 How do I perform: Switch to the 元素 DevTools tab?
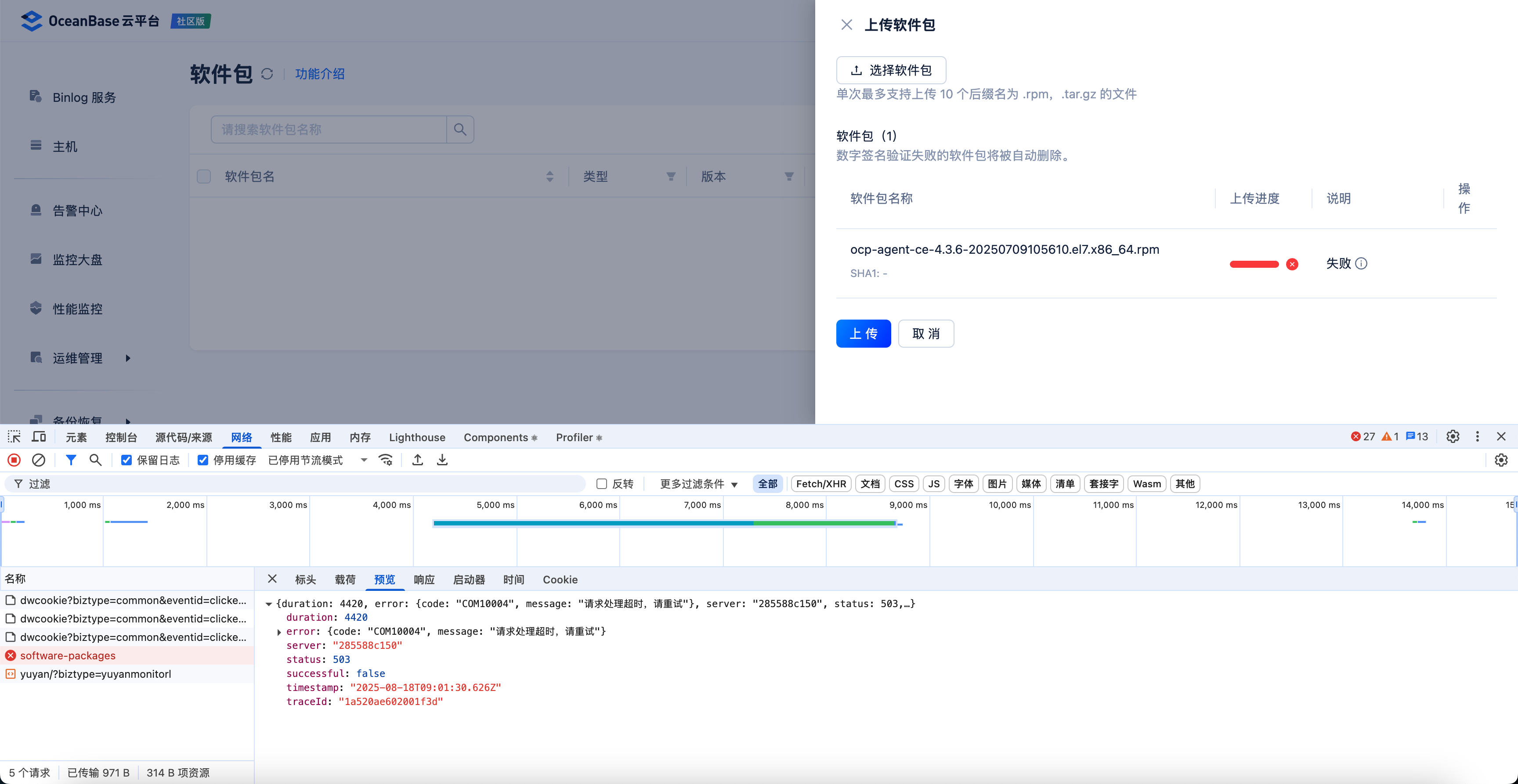pos(76,437)
